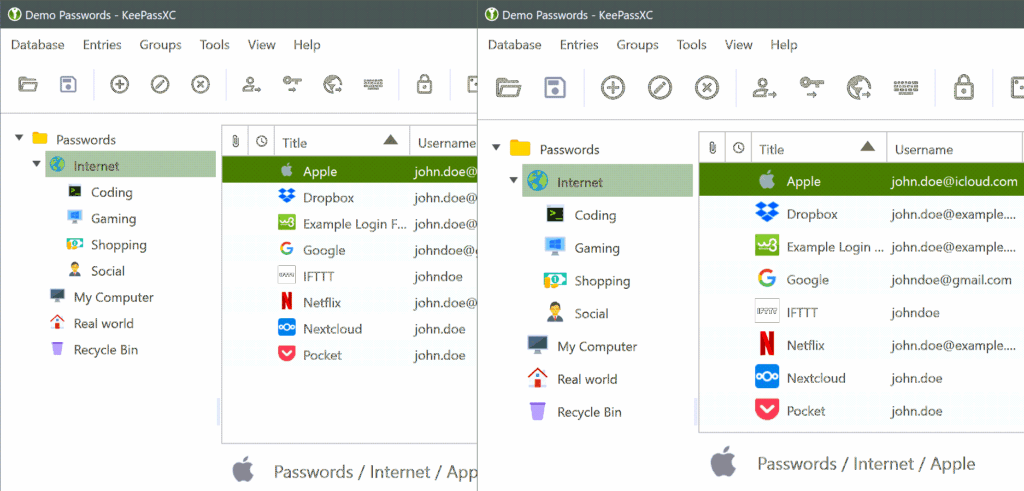Screen dimensions: 1024x491
Task: Collapse Passwords root group in left window
Action: pyautogui.click(x=19, y=138)
